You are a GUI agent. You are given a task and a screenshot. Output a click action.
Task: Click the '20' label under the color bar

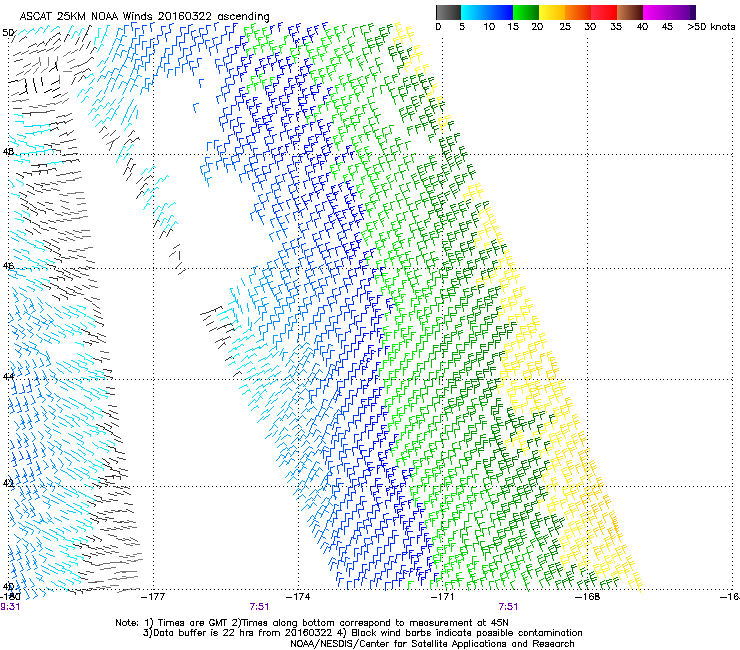coord(537,27)
